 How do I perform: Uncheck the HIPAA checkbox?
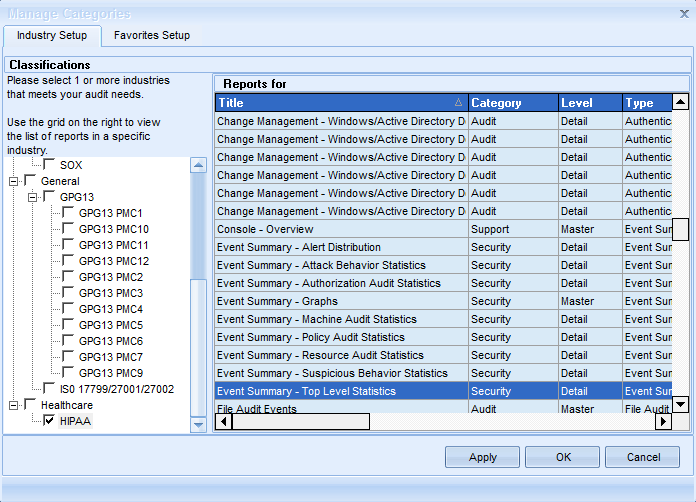(49, 419)
